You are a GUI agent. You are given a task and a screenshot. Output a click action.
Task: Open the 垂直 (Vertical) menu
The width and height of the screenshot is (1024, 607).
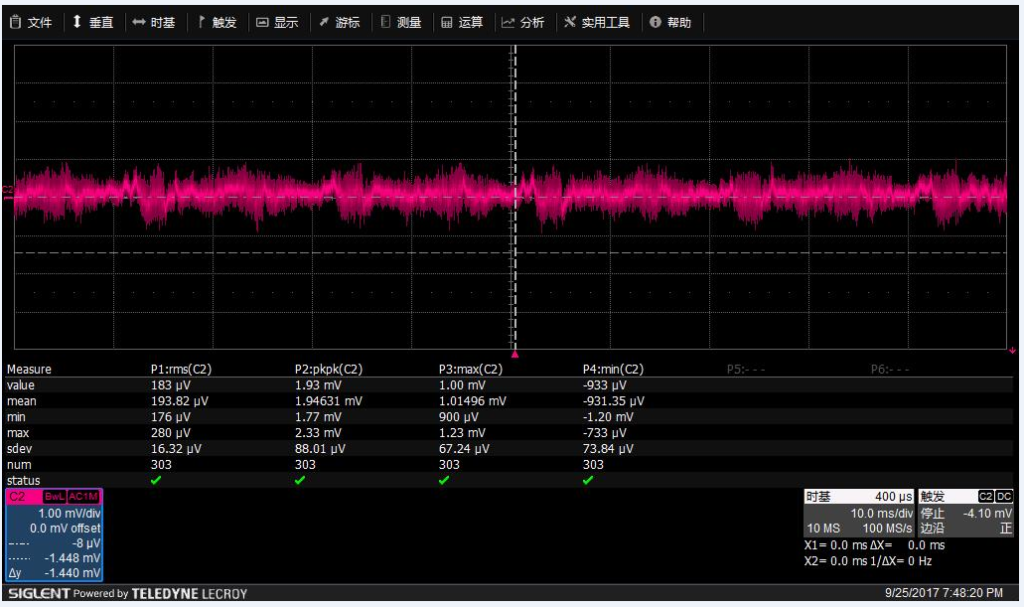tap(93, 22)
